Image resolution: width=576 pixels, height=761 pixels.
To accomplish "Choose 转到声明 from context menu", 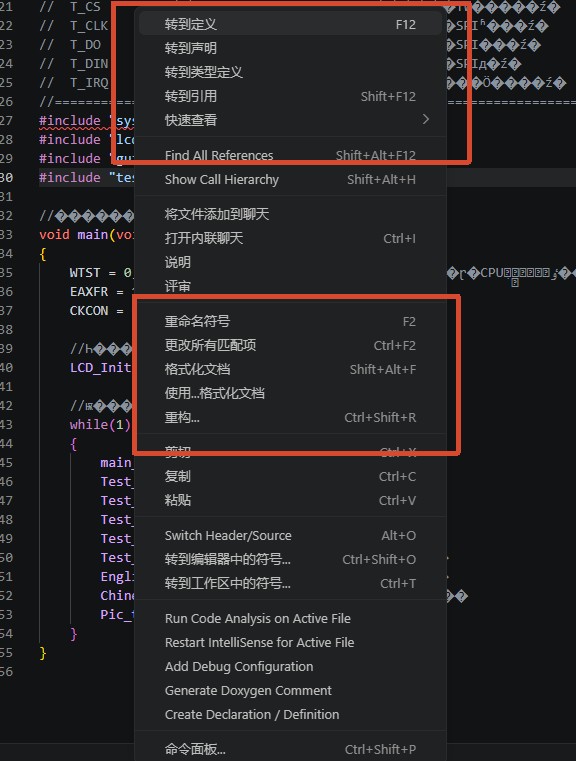I will 290,48.
